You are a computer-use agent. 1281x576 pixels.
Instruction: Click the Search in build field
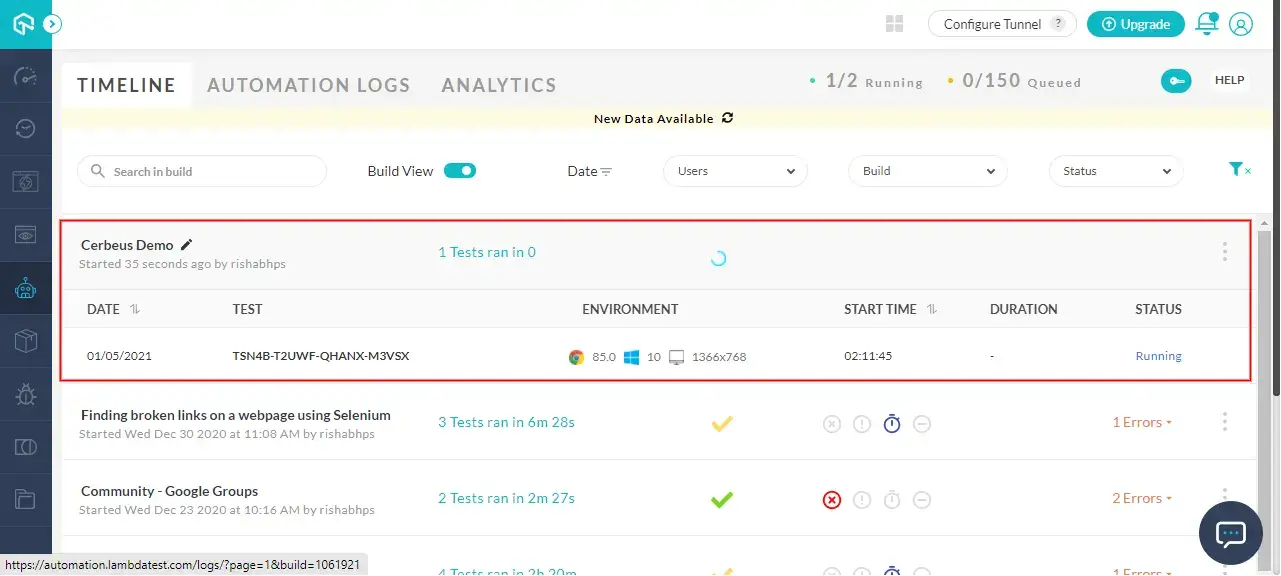201,171
